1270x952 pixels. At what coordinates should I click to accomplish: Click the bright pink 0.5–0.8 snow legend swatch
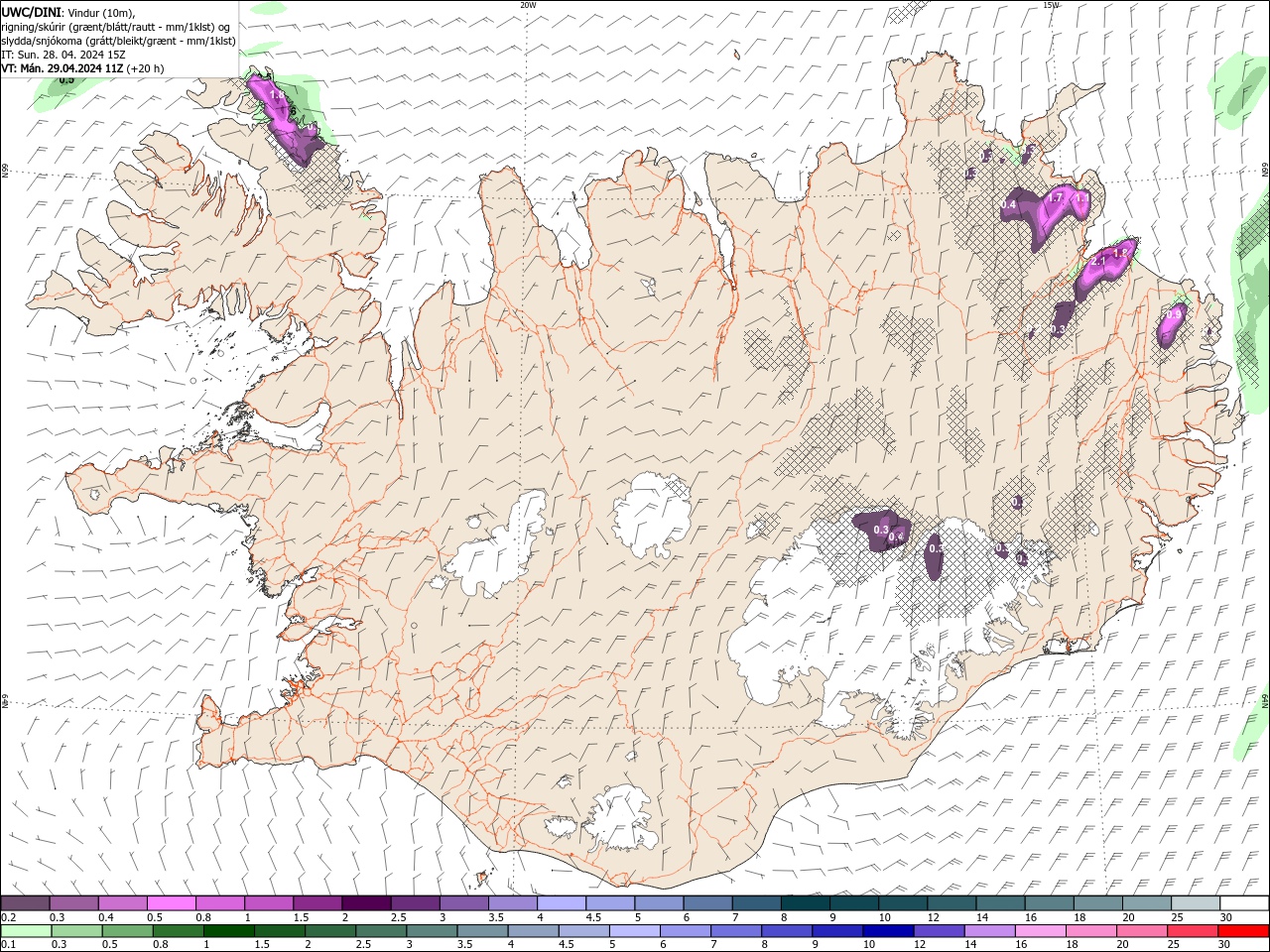171,902
